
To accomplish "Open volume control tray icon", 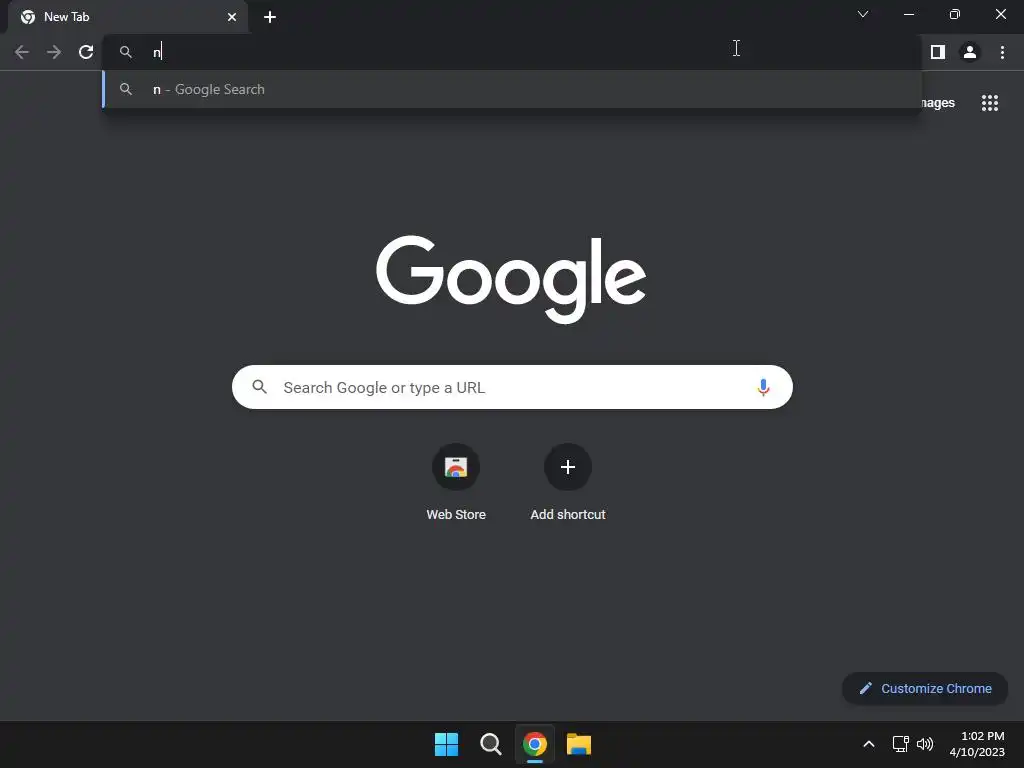I will click(x=925, y=744).
